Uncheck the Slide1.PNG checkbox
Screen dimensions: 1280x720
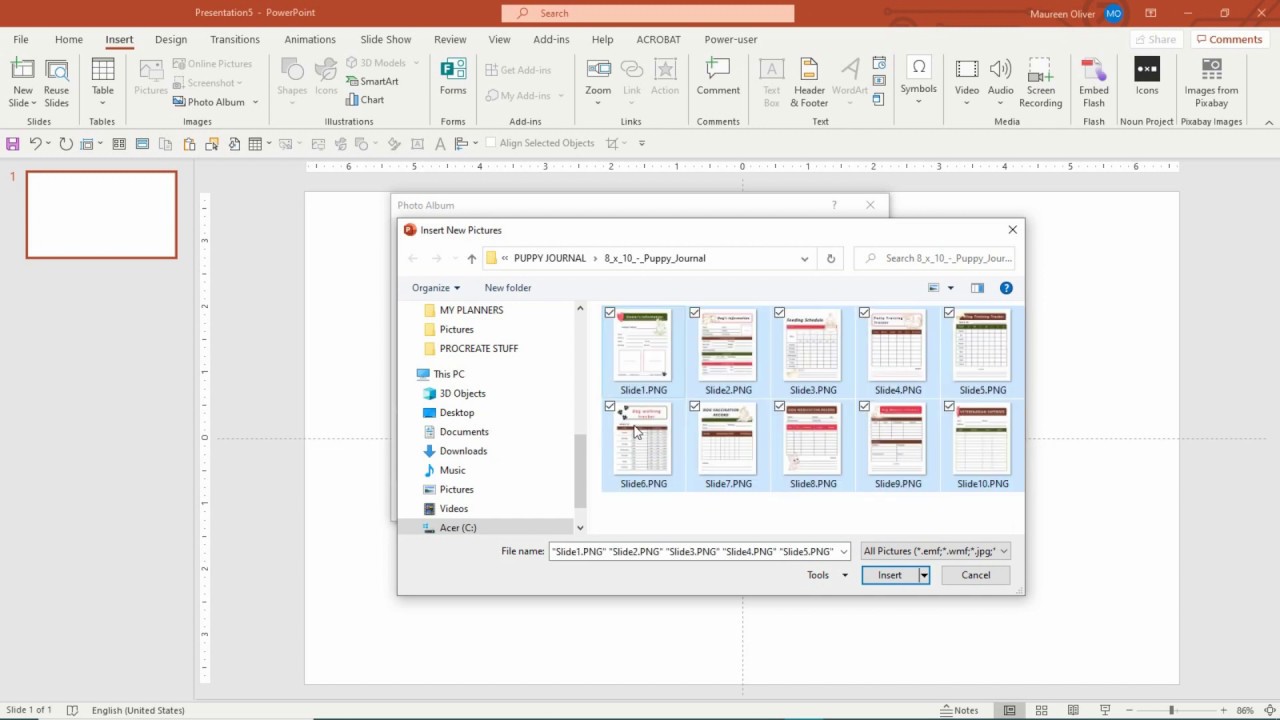(610, 313)
